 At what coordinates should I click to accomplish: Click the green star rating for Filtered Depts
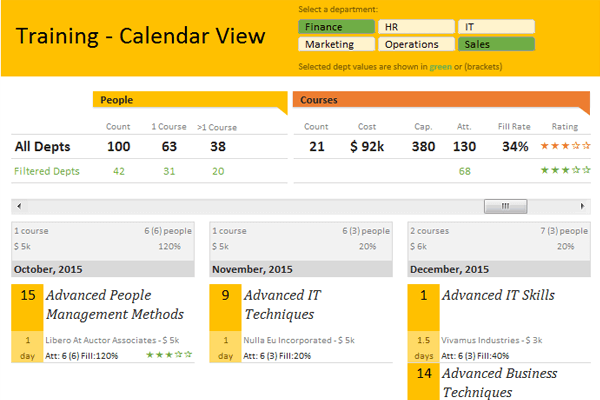[565, 171]
